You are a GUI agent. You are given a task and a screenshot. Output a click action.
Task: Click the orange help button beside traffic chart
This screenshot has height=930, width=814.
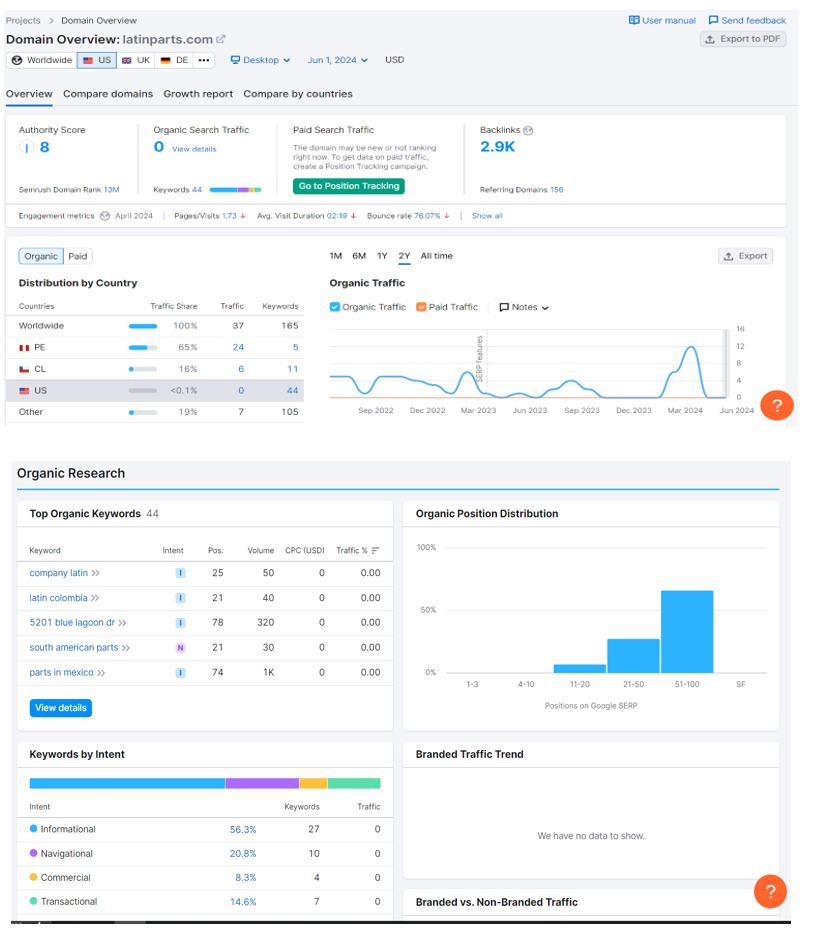pyautogui.click(x=777, y=405)
